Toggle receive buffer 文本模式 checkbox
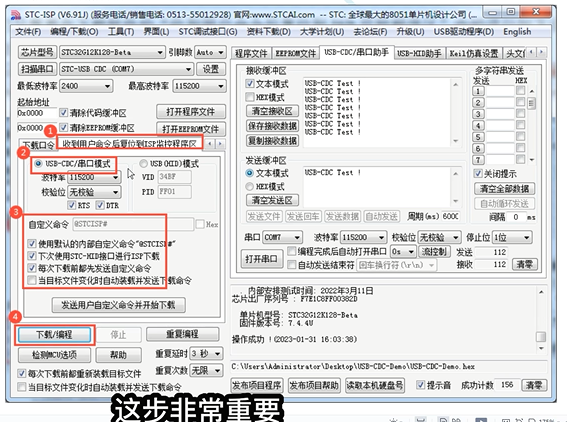The image size is (567, 422). 250,84
